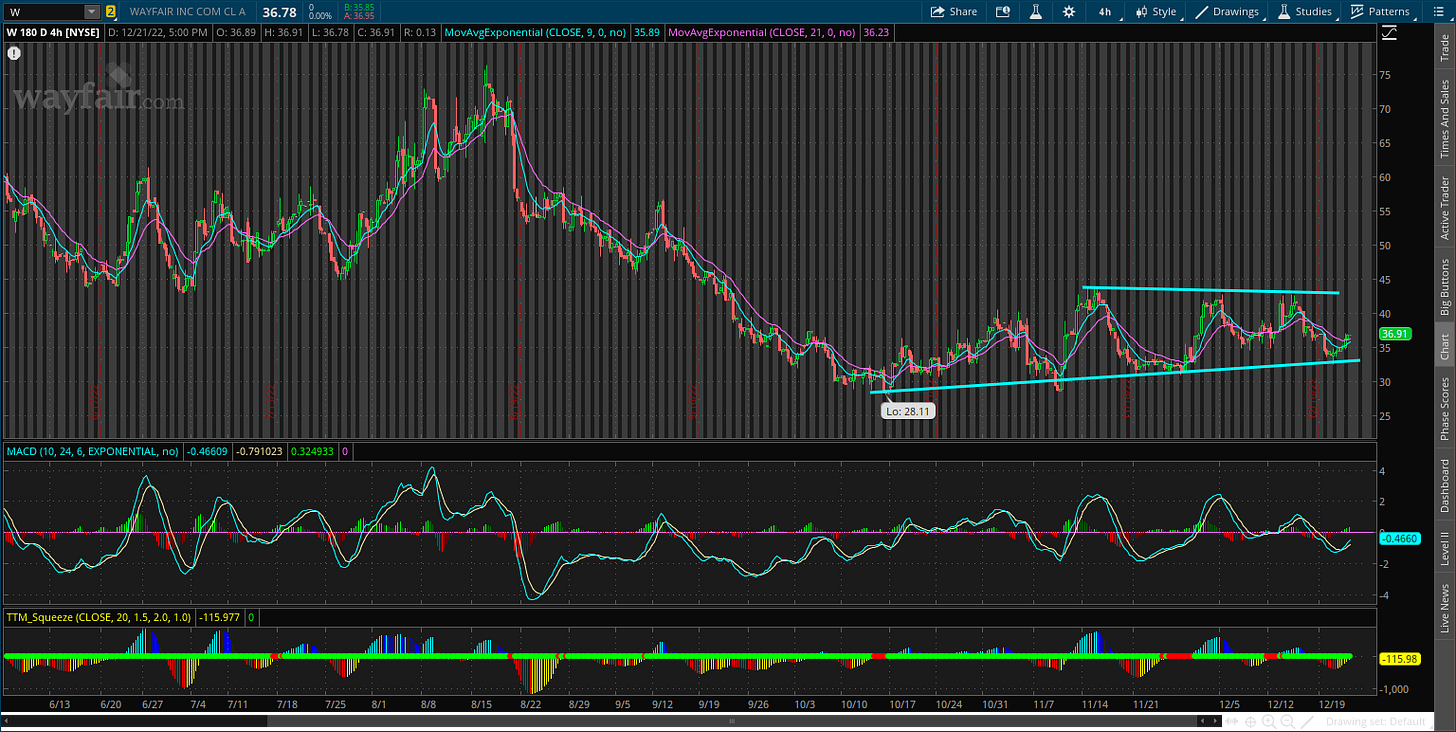The width and height of the screenshot is (1456, 732).
Task: Select the crosshair pan tool icon
Action: click(1251, 721)
